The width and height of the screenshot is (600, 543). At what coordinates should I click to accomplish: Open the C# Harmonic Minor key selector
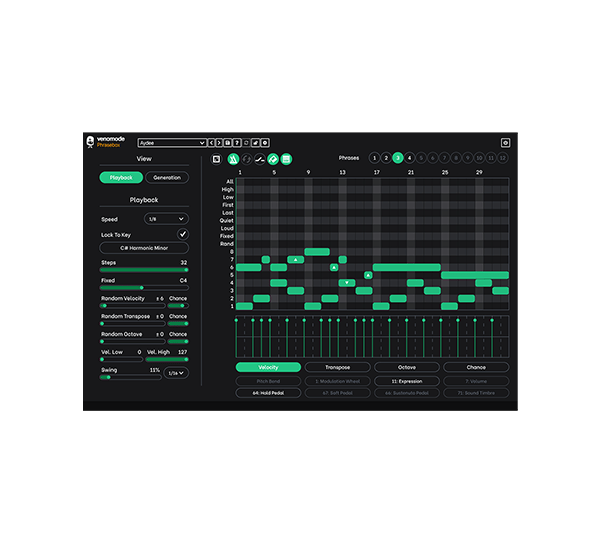[144, 248]
